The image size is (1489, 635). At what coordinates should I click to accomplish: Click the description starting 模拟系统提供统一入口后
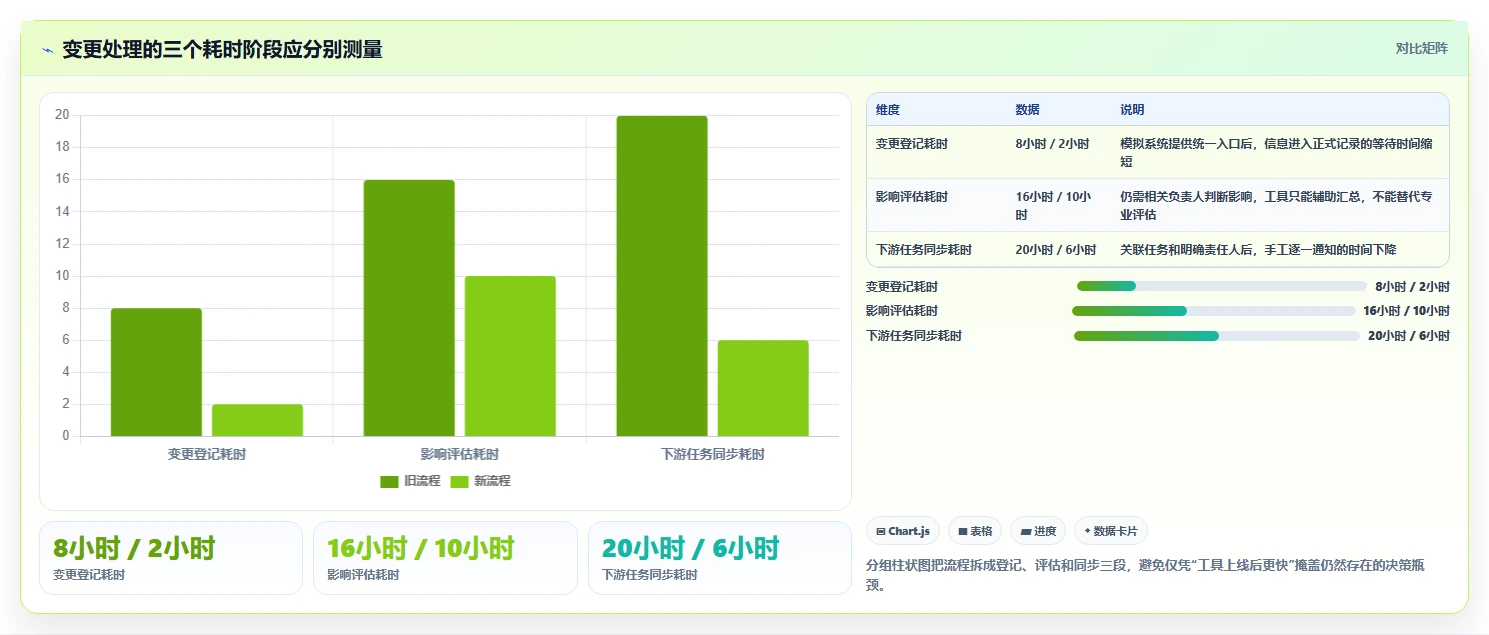1277,153
